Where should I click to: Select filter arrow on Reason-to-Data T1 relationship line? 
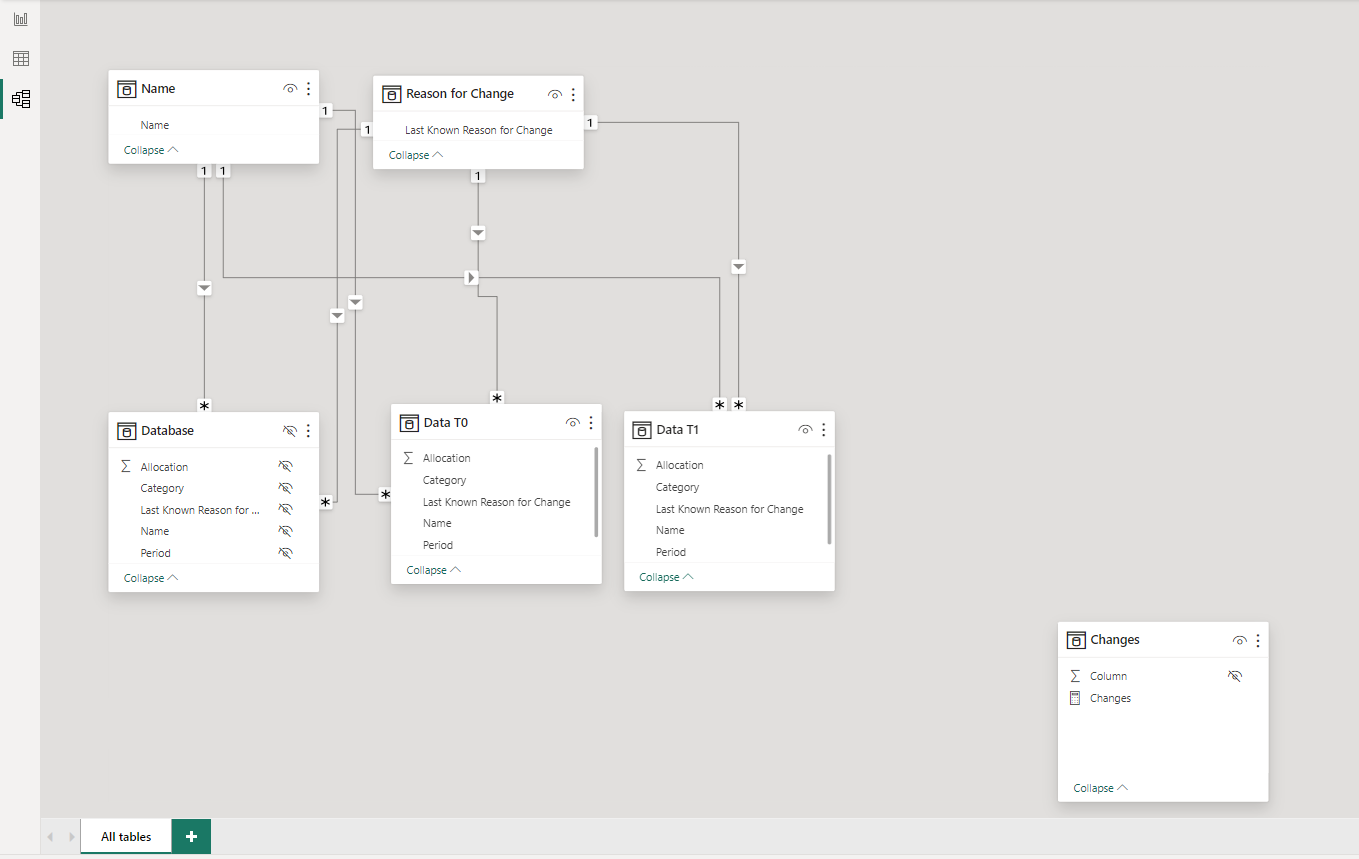(x=738, y=267)
